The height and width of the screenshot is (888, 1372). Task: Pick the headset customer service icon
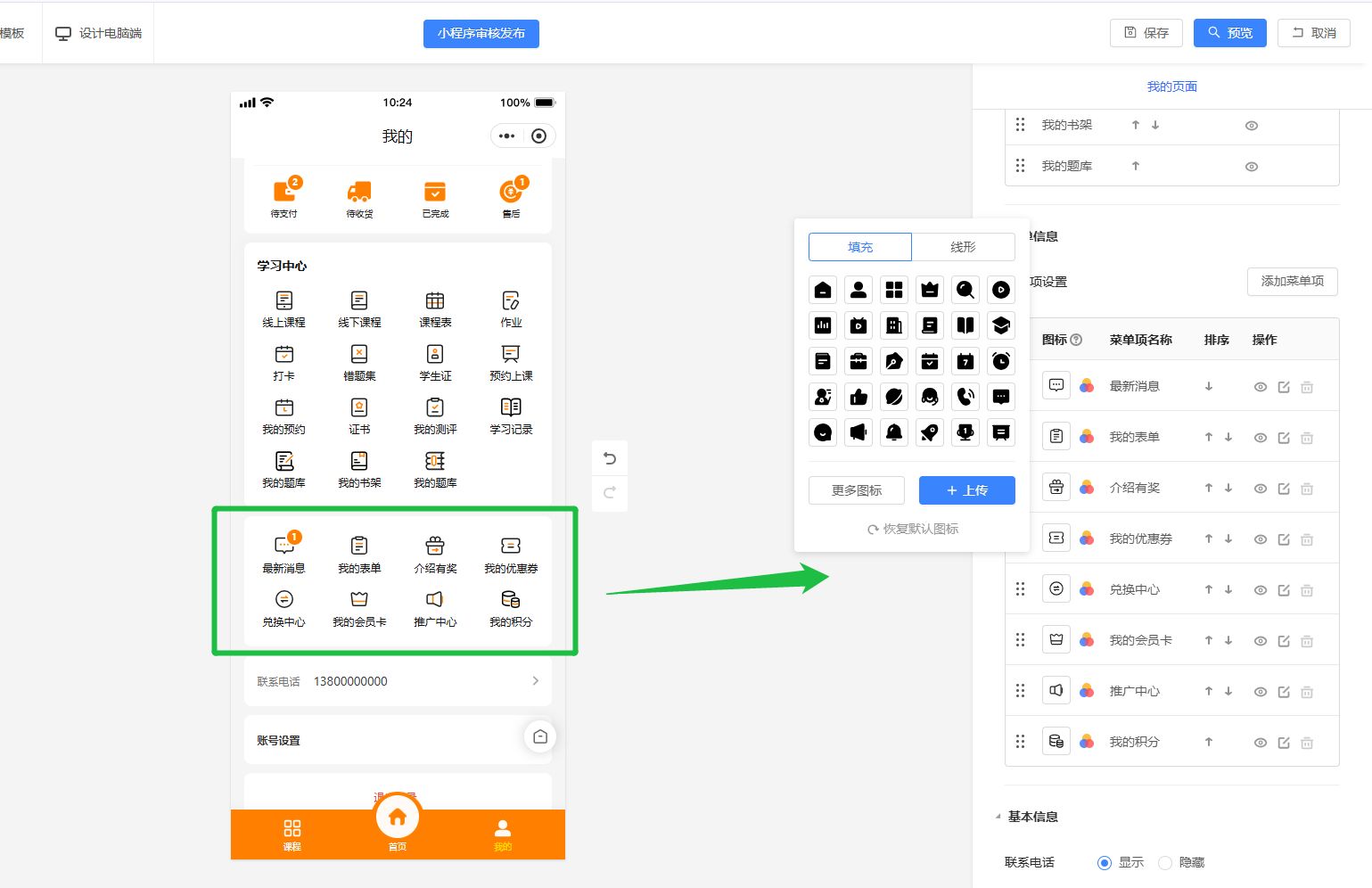tap(930, 397)
